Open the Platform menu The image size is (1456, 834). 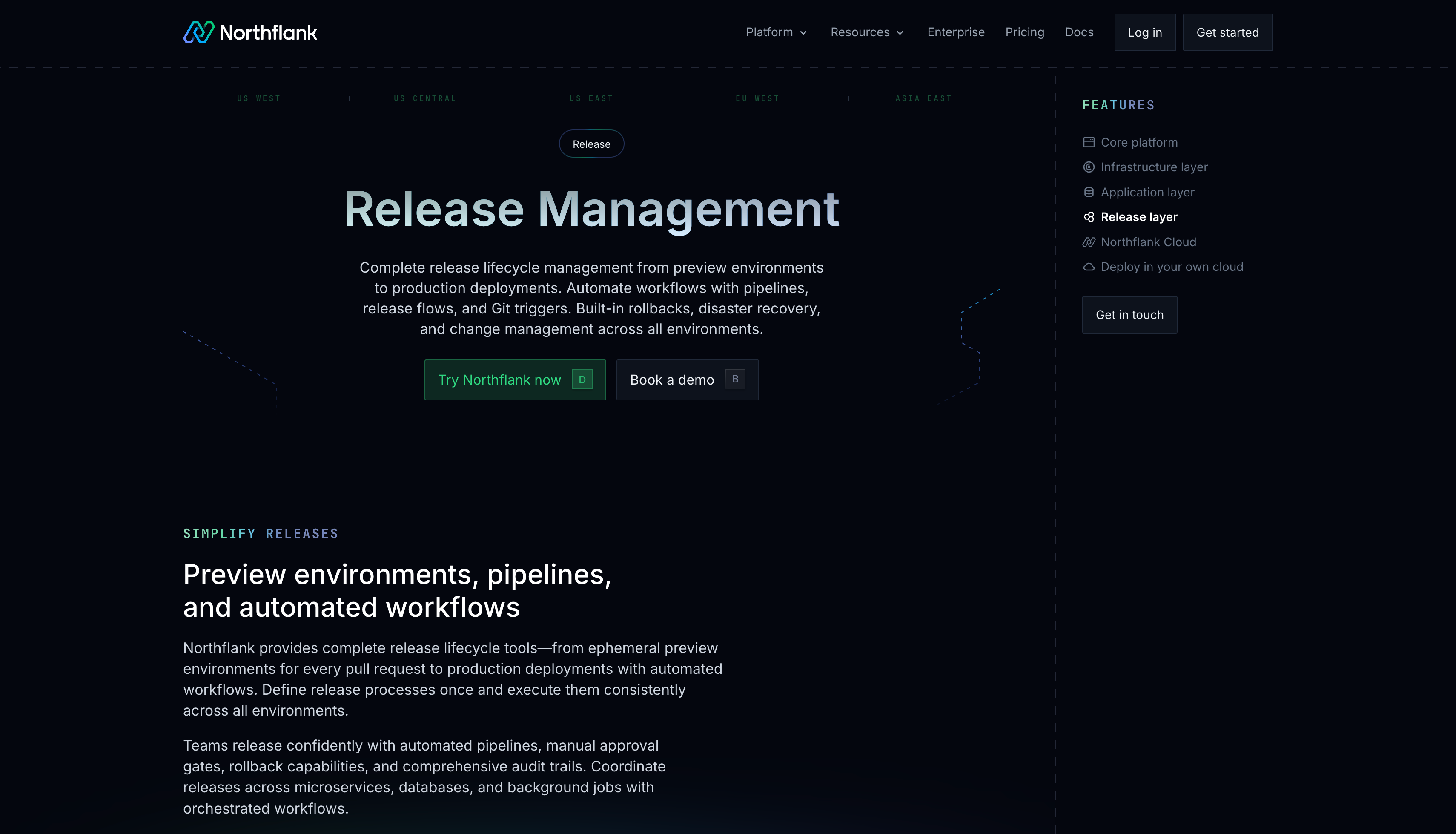(777, 32)
